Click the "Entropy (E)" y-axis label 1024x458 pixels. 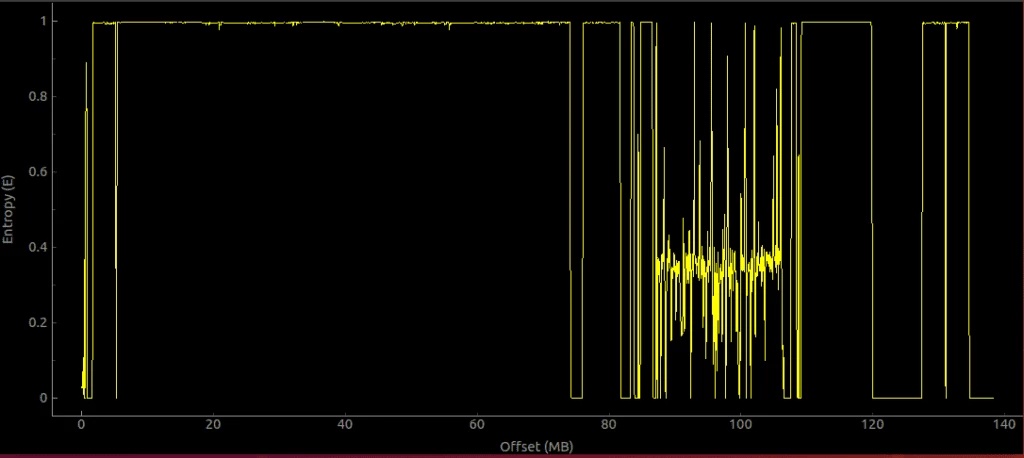coord(9,210)
